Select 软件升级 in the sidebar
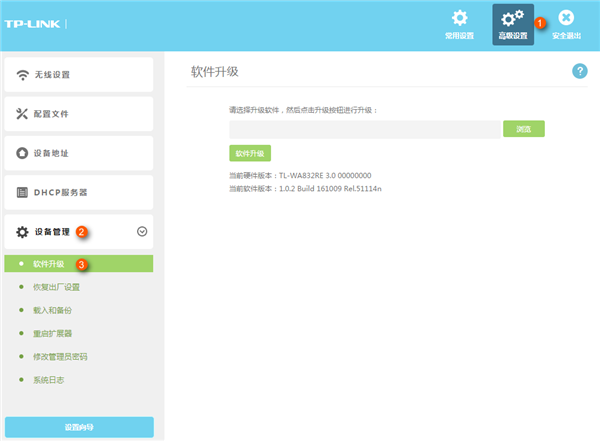This screenshot has width=600, height=441. [x=49, y=264]
